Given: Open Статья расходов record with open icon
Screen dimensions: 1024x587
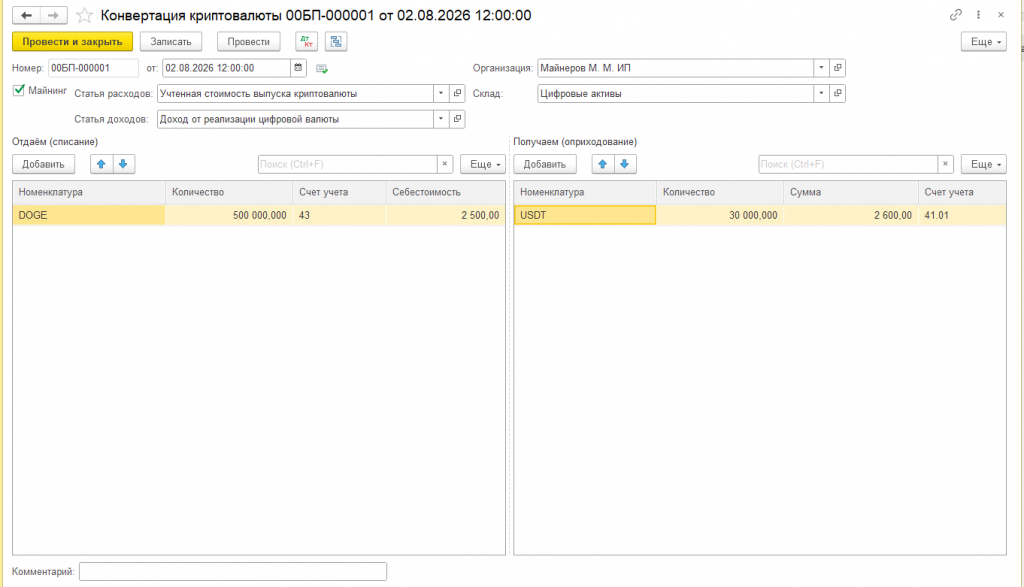Looking at the screenshot, I should point(457,93).
